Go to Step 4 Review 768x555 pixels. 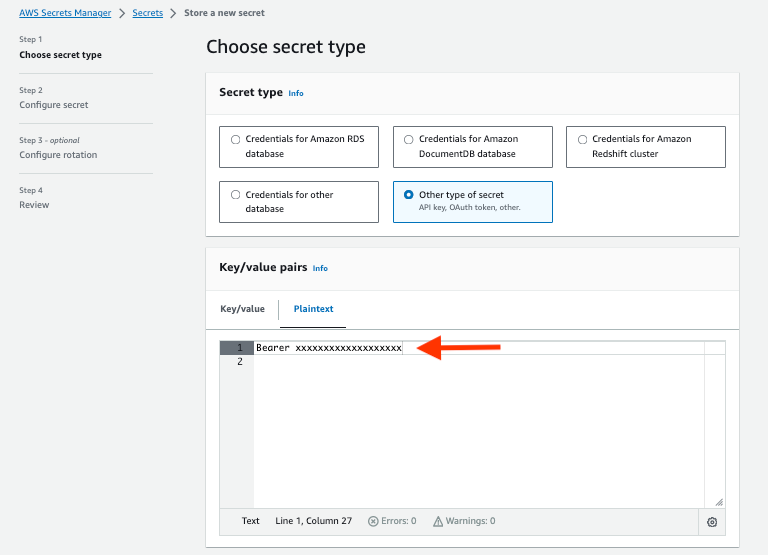pos(34,205)
